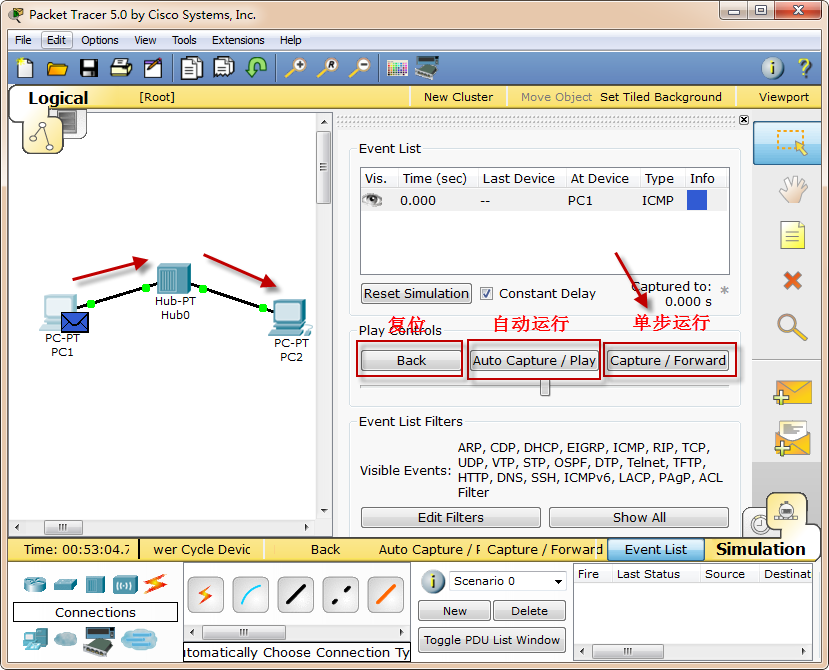Screen dimensions: 829x670
Task: Open the Tools menu
Action: pos(184,40)
